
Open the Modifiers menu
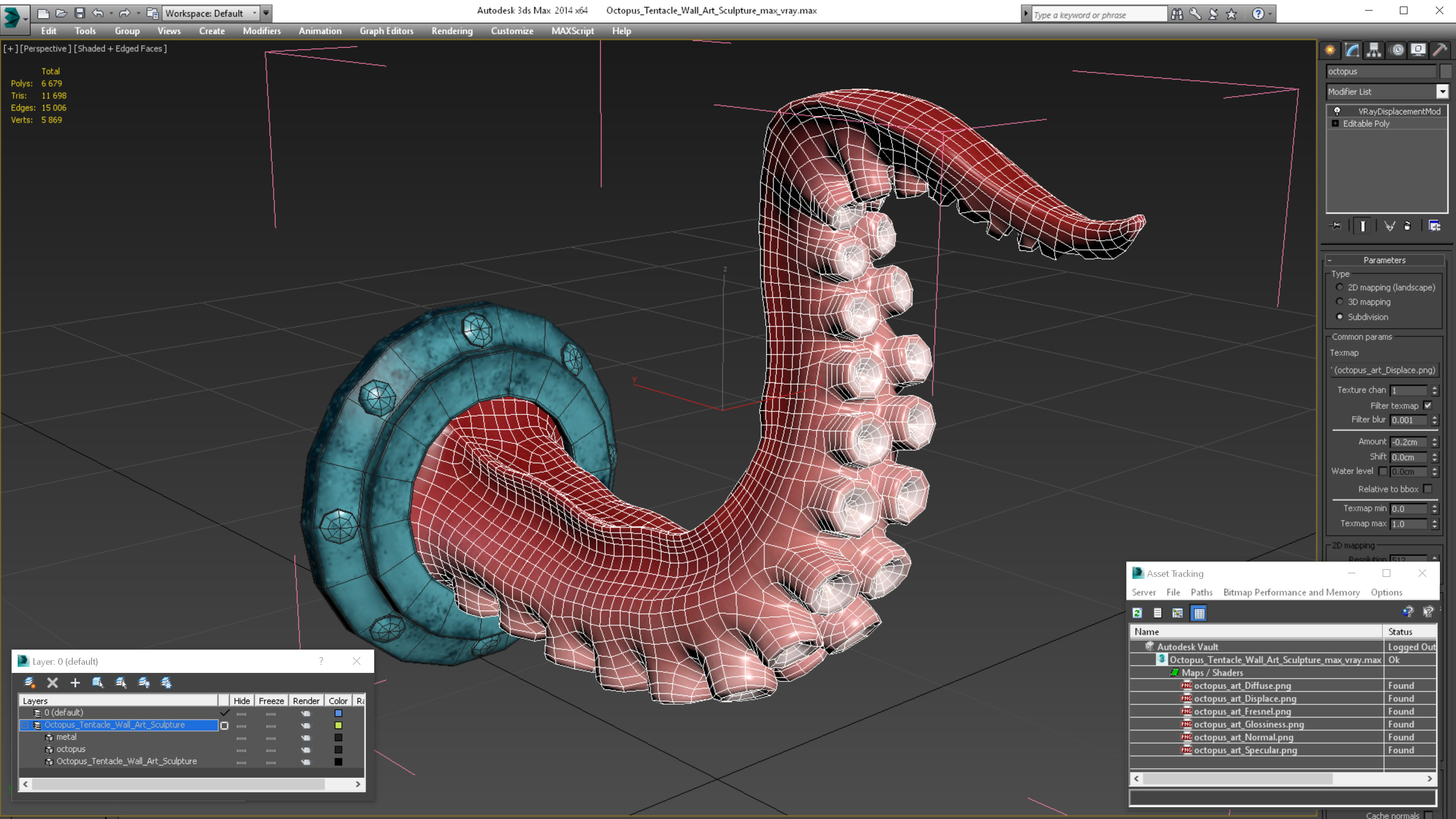(262, 31)
